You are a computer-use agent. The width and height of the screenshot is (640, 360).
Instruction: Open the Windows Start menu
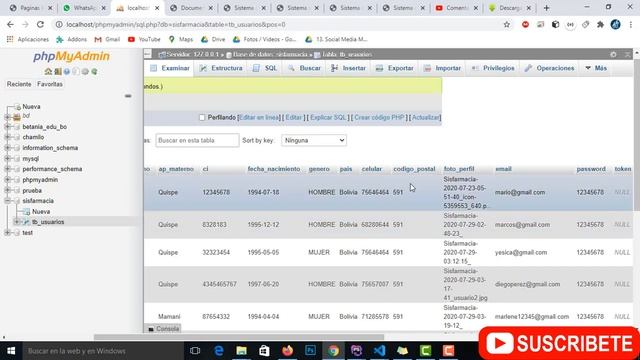pos(11,351)
